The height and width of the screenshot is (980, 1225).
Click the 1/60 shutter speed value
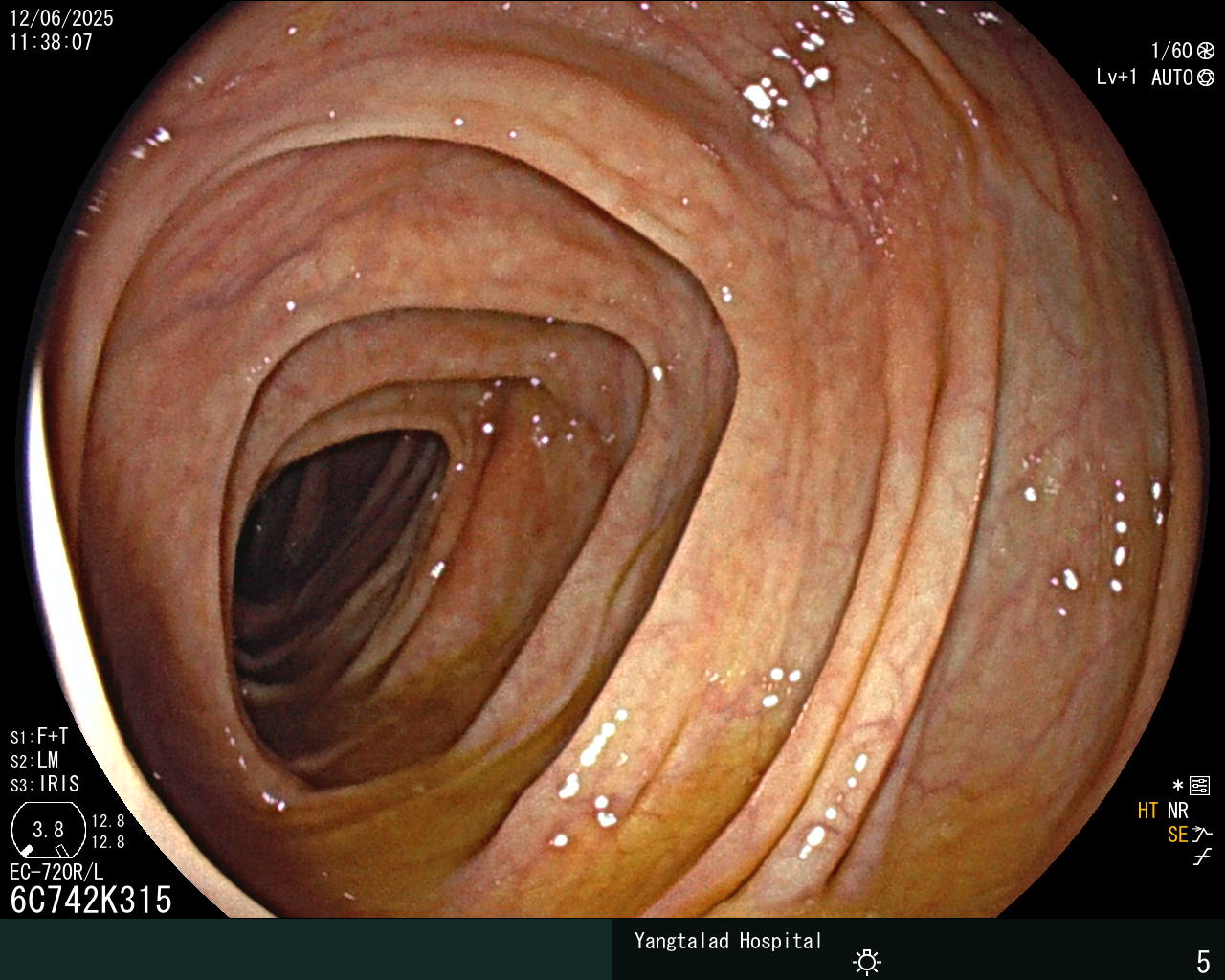click(1171, 52)
